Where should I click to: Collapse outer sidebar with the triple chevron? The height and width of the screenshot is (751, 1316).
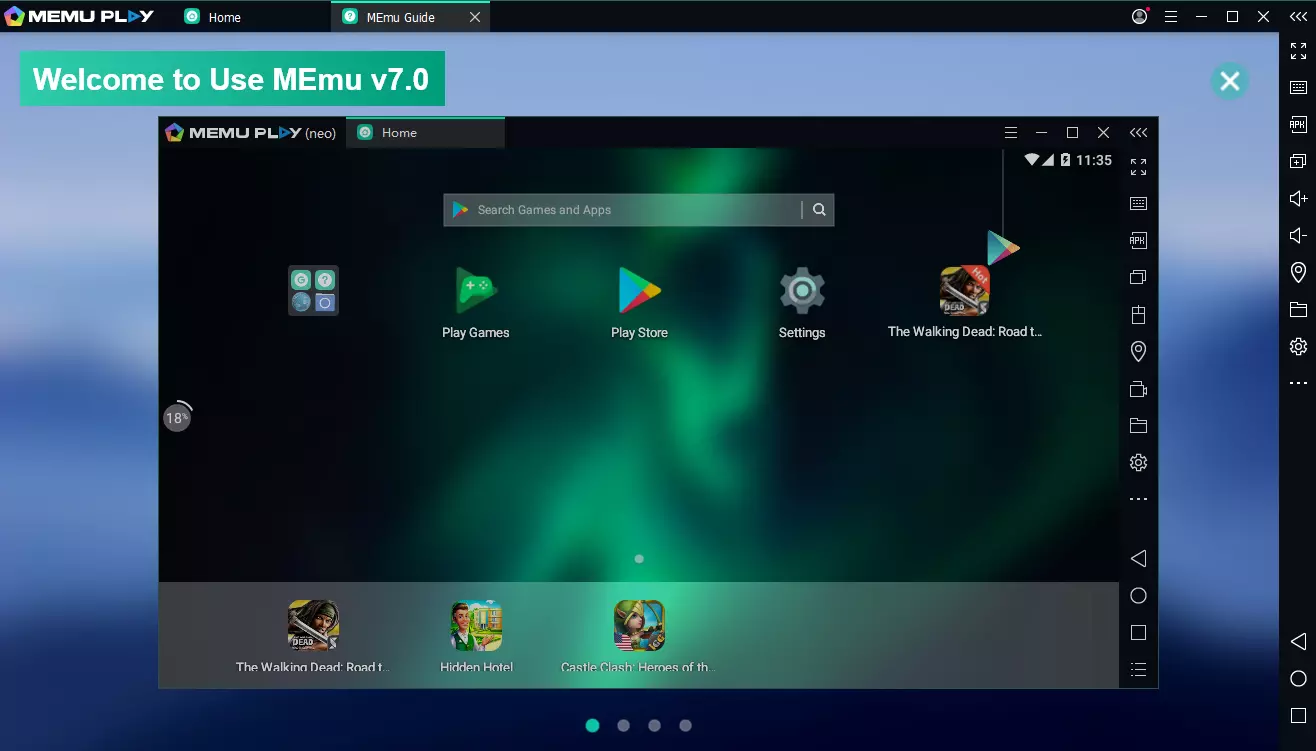tap(1298, 16)
